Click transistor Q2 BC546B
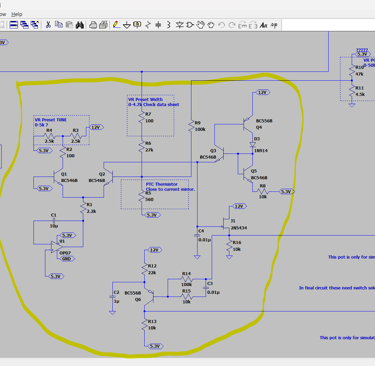375x366 pixels. (109, 177)
